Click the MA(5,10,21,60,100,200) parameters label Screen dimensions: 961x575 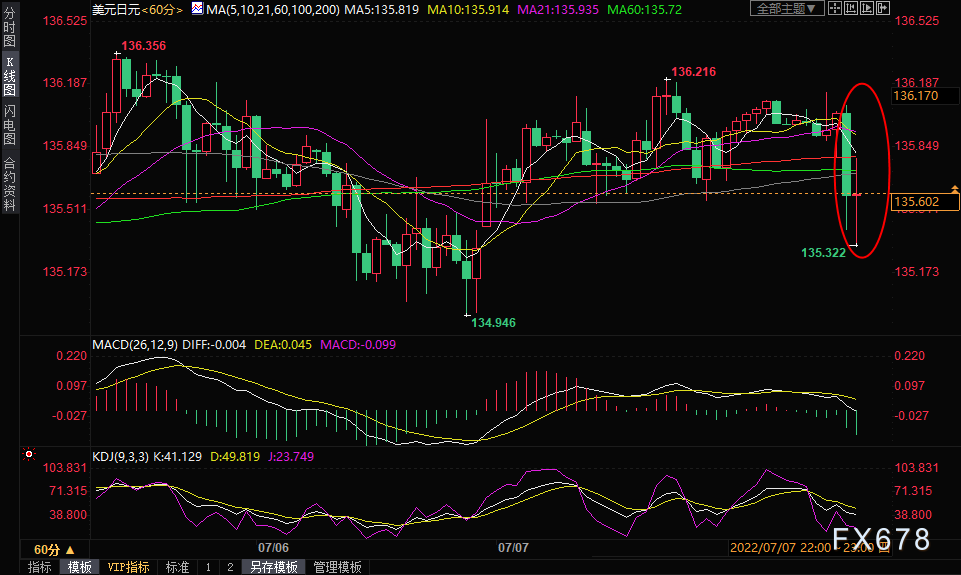tap(273, 10)
